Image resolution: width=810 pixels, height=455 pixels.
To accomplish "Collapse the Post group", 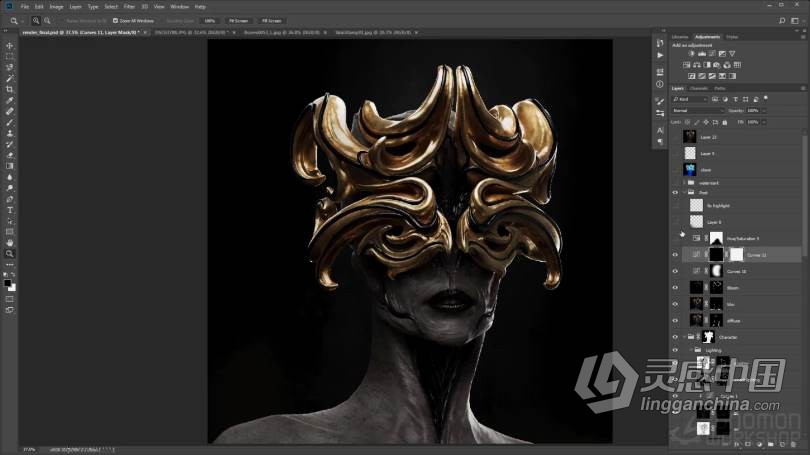I will (x=684, y=193).
